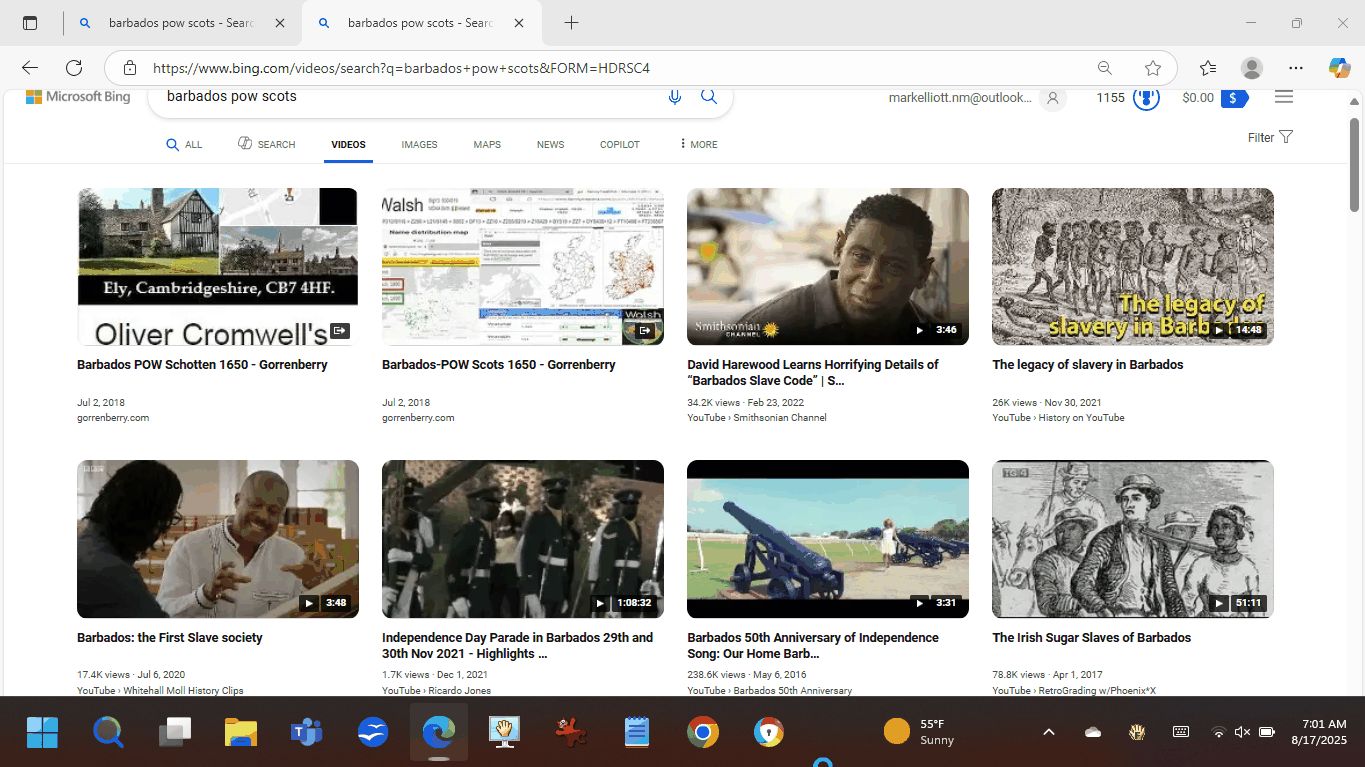Show hidden system tray icons chevron
This screenshot has height=767, width=1365.
(x=1049, y=732)
